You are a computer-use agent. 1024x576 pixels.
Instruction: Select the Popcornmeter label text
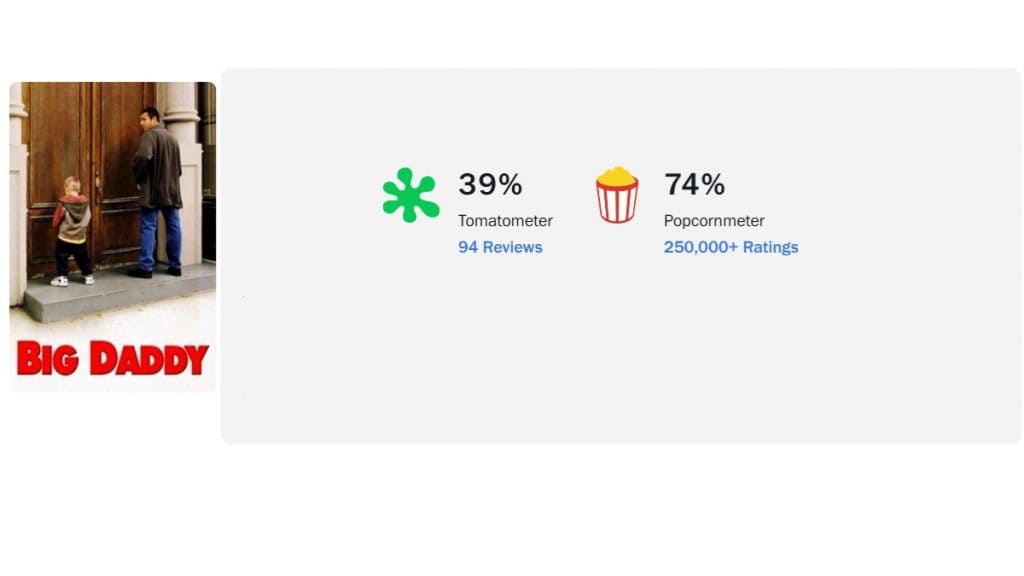(714, 221)
